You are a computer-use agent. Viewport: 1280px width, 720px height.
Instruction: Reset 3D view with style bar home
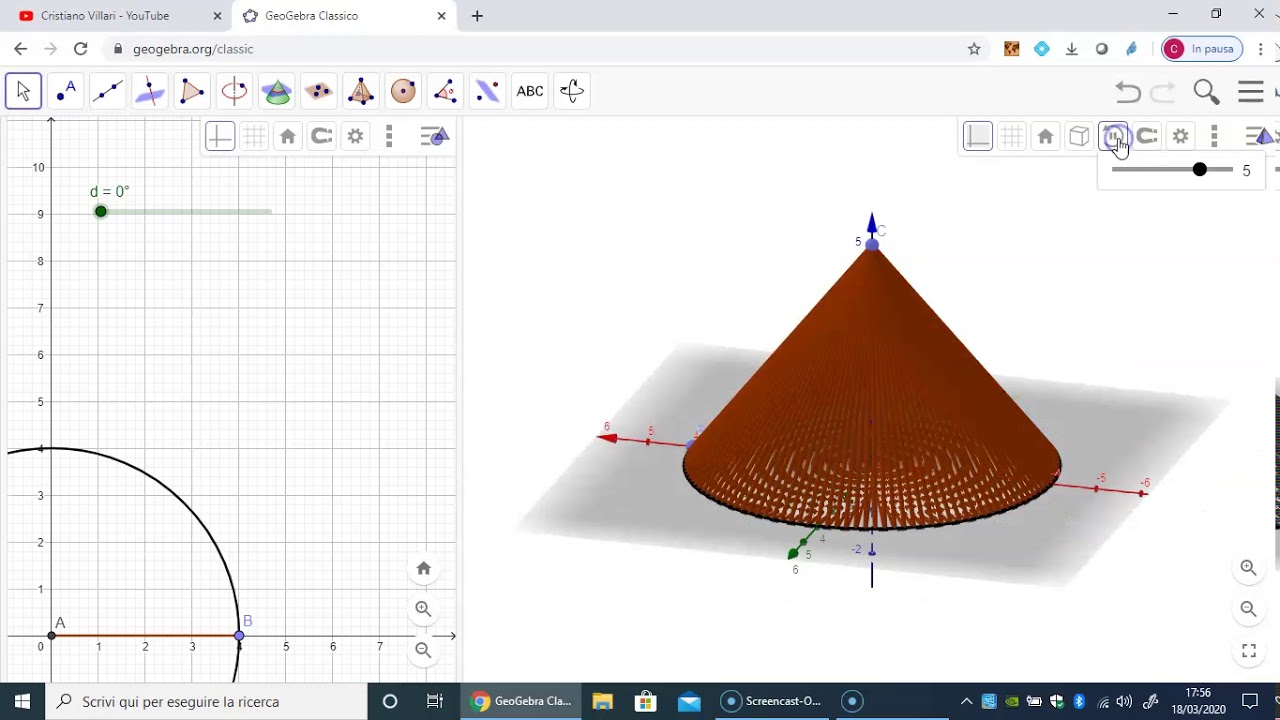point(1046,136)
